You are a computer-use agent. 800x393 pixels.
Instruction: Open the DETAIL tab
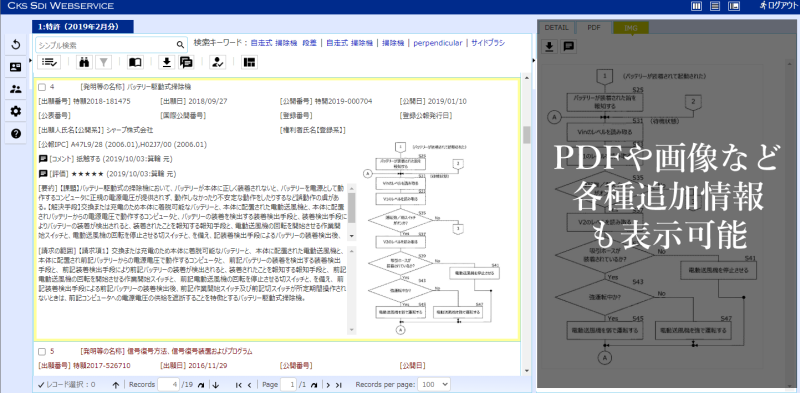[556, 28]
